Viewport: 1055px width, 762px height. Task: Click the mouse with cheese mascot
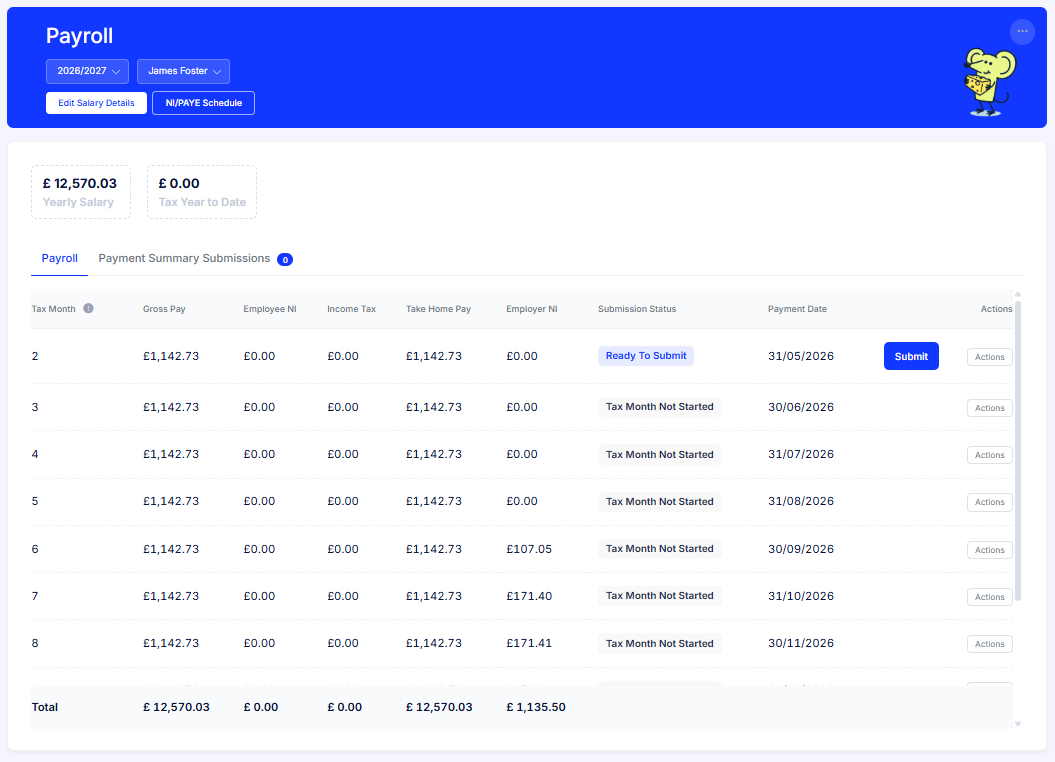(x=989, y=82)
